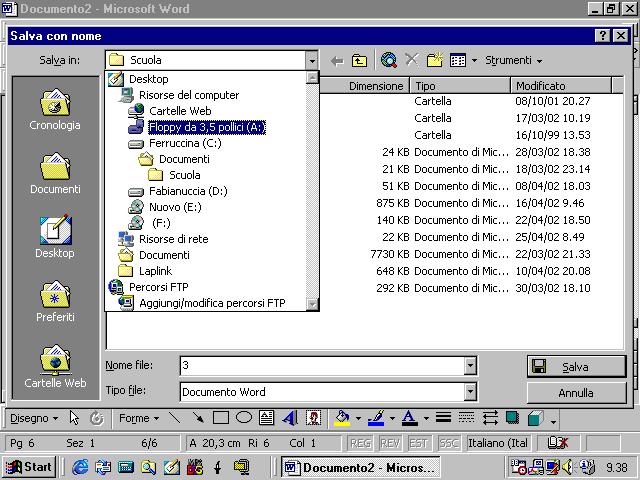Expand the Salva in combo box
Screen dimensions: 640x480
point(312,61)
